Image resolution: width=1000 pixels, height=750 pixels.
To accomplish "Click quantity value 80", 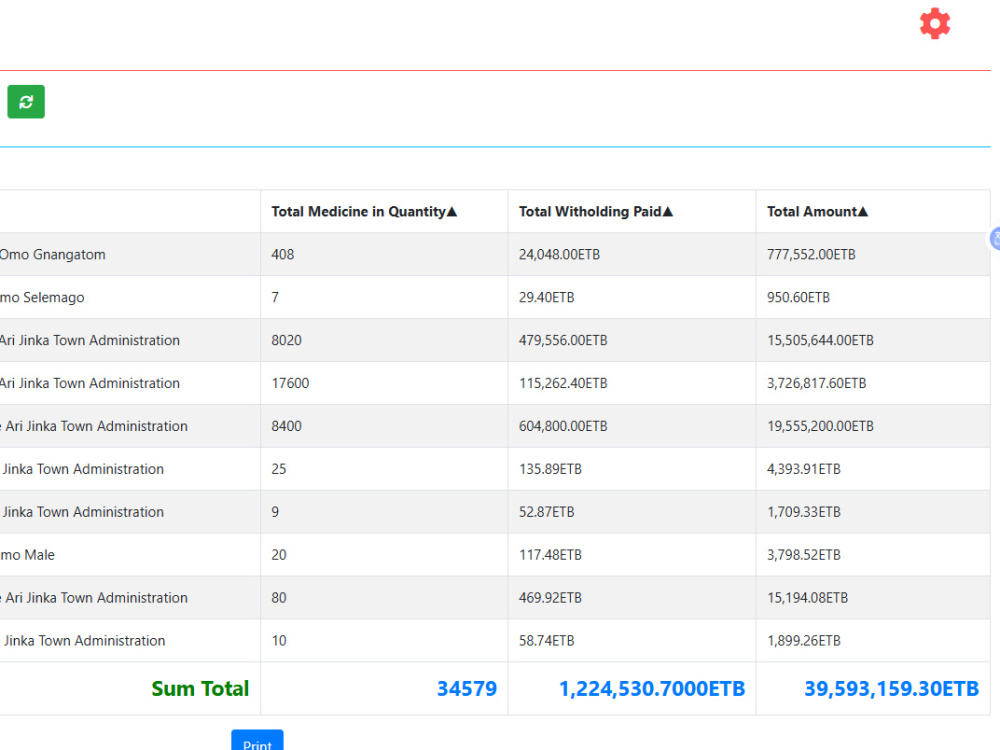I will click(x=279, y=598).
